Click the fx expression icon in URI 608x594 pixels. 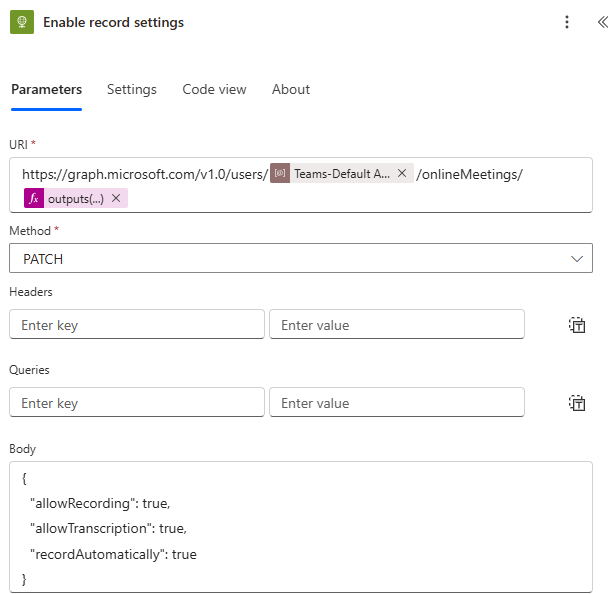[x=33, y=198]
